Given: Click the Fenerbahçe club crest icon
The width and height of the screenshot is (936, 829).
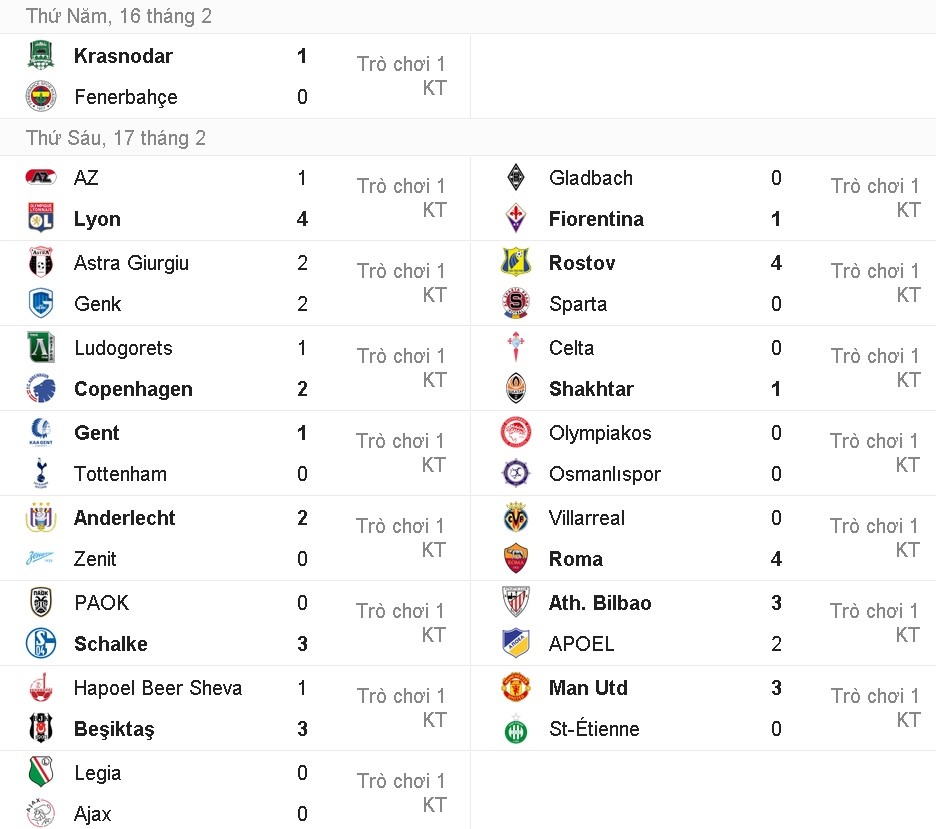Looking at the screenshot, I should point(40,97).
